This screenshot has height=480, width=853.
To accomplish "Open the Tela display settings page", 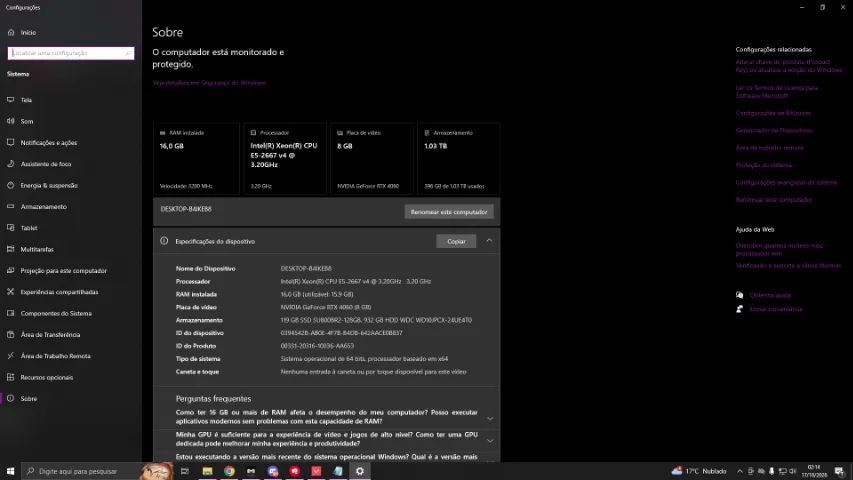I will coord(71,100).
